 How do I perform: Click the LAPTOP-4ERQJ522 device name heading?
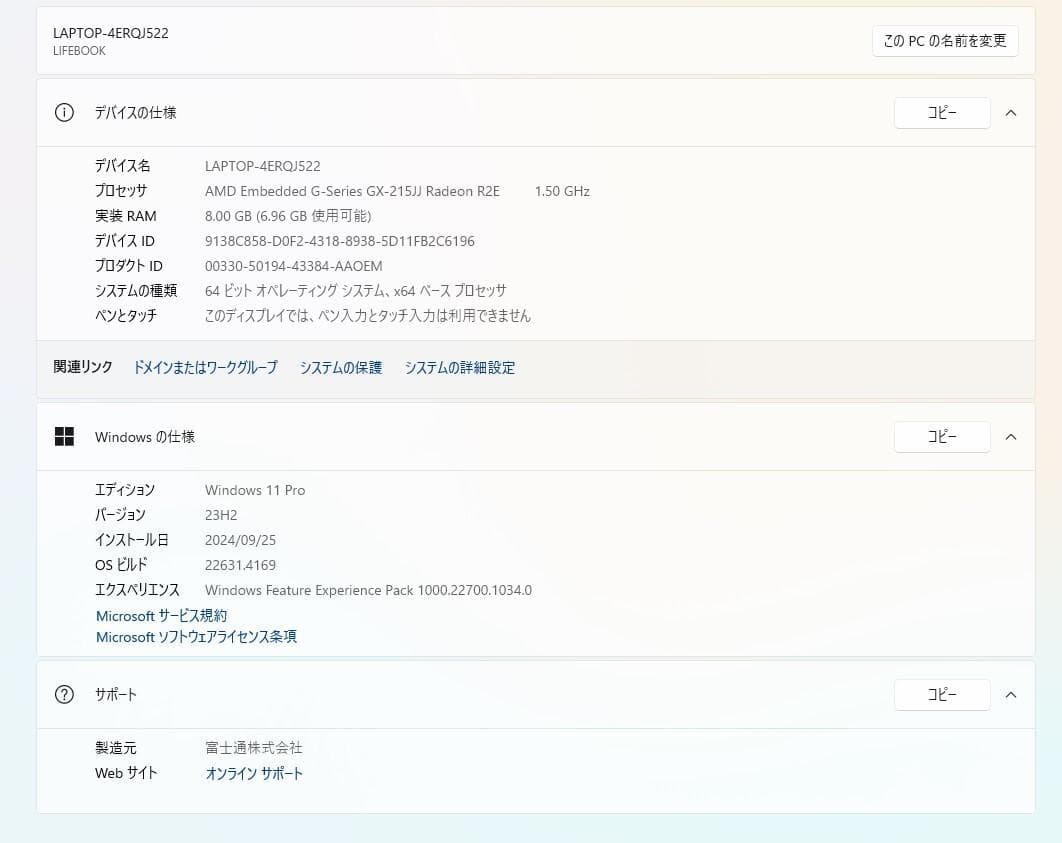tap(110, 32)
